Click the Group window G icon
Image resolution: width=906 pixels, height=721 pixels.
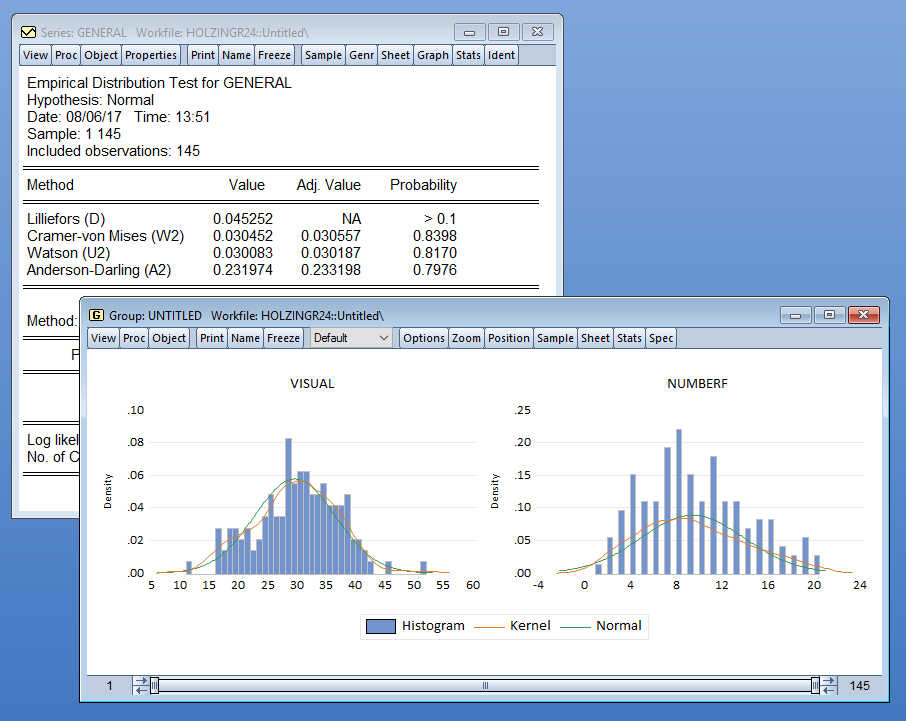coord(97,315)
